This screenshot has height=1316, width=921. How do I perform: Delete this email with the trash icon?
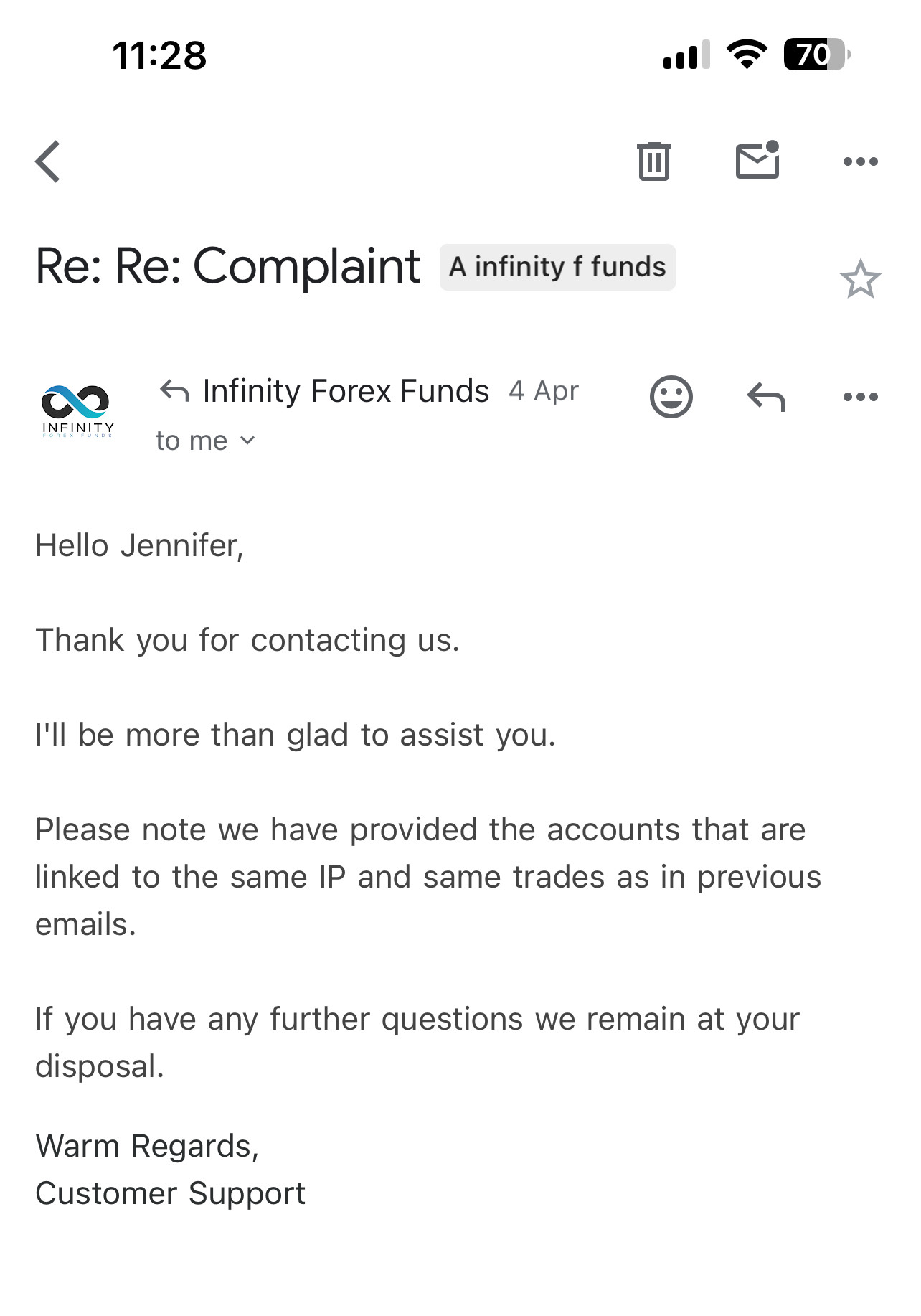(x=653, y=161)
